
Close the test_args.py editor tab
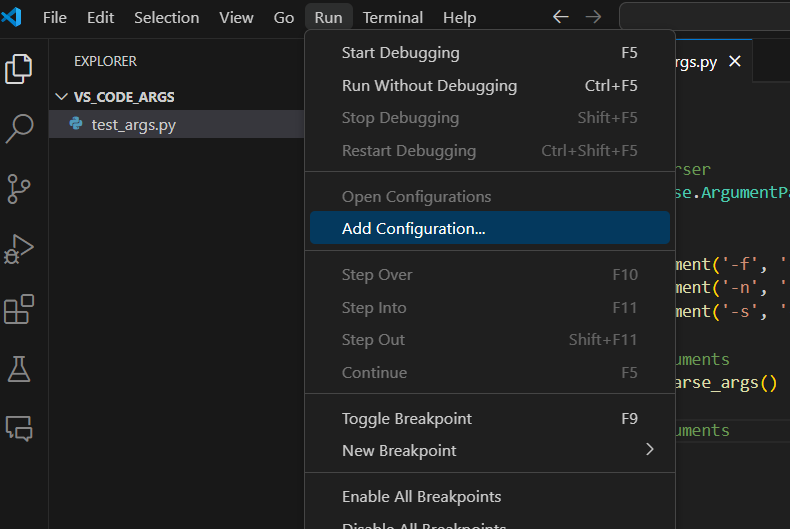(735, 61)
